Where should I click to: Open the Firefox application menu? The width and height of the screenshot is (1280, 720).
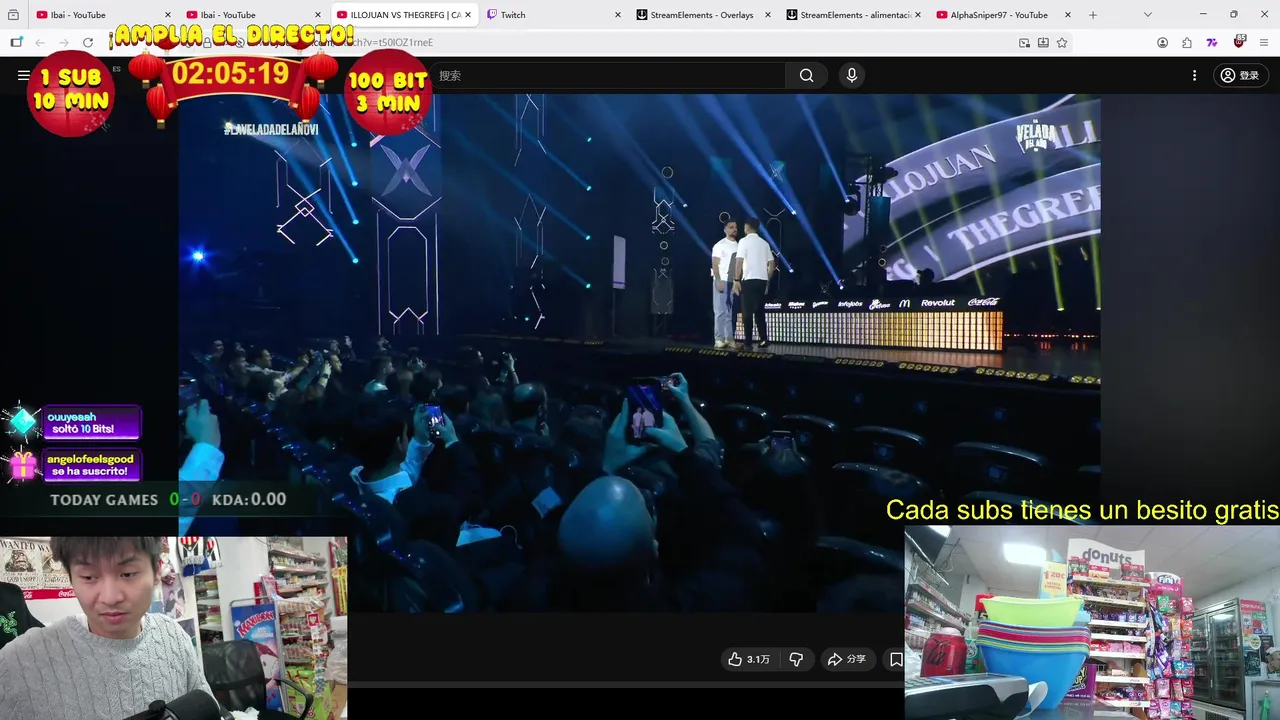(1264, 43)
